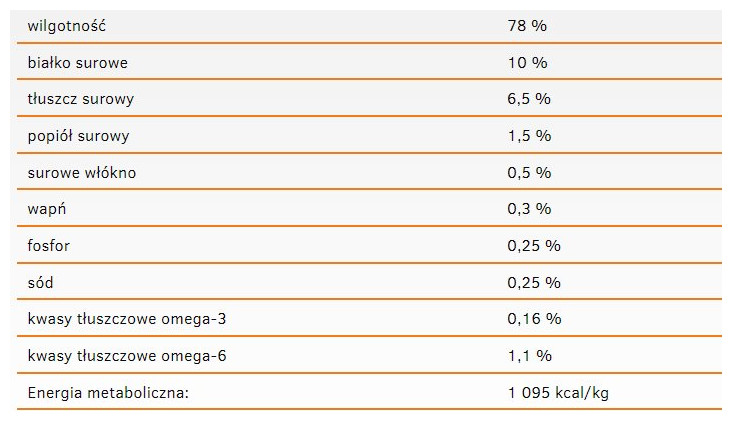The image size is (732, 421).
Task: Select the 0,5 % crude fibre value
Action: pyautogui.click(x=529, y=173)
